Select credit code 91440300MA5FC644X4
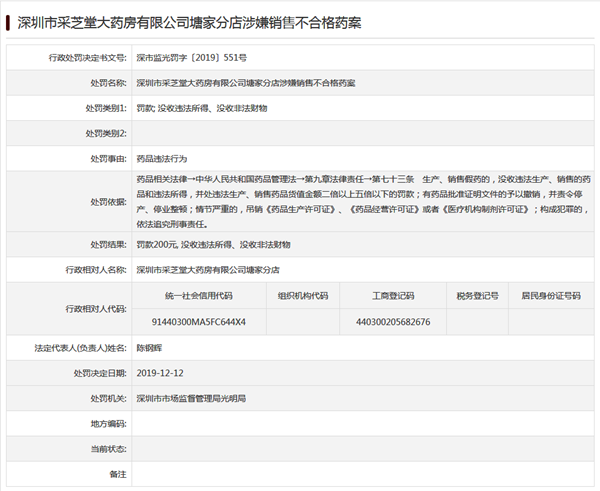600x491 pixels. coord(199,322)
